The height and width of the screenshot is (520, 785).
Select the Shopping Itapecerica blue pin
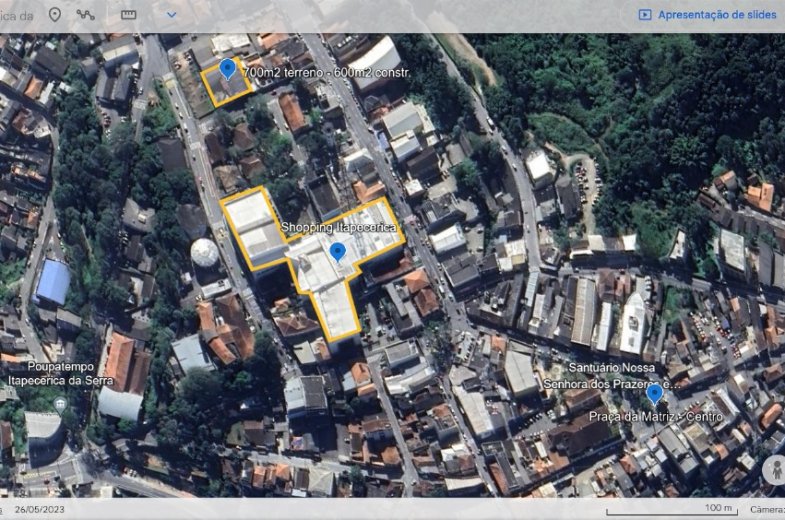[338, 251]
